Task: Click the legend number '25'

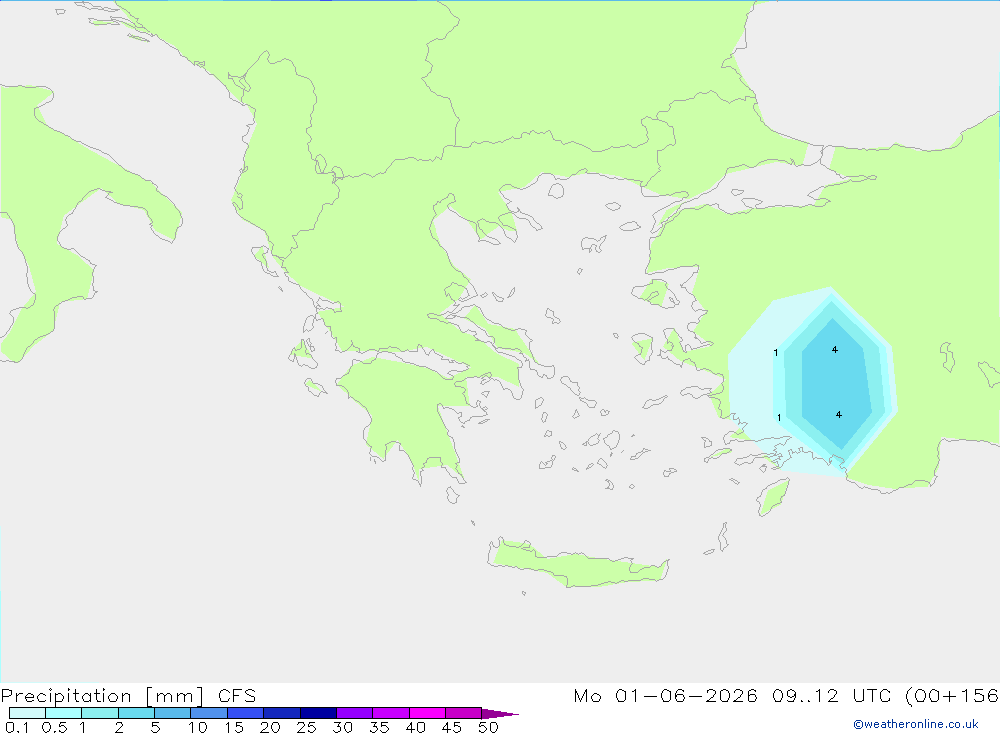Action: [307, 727]
